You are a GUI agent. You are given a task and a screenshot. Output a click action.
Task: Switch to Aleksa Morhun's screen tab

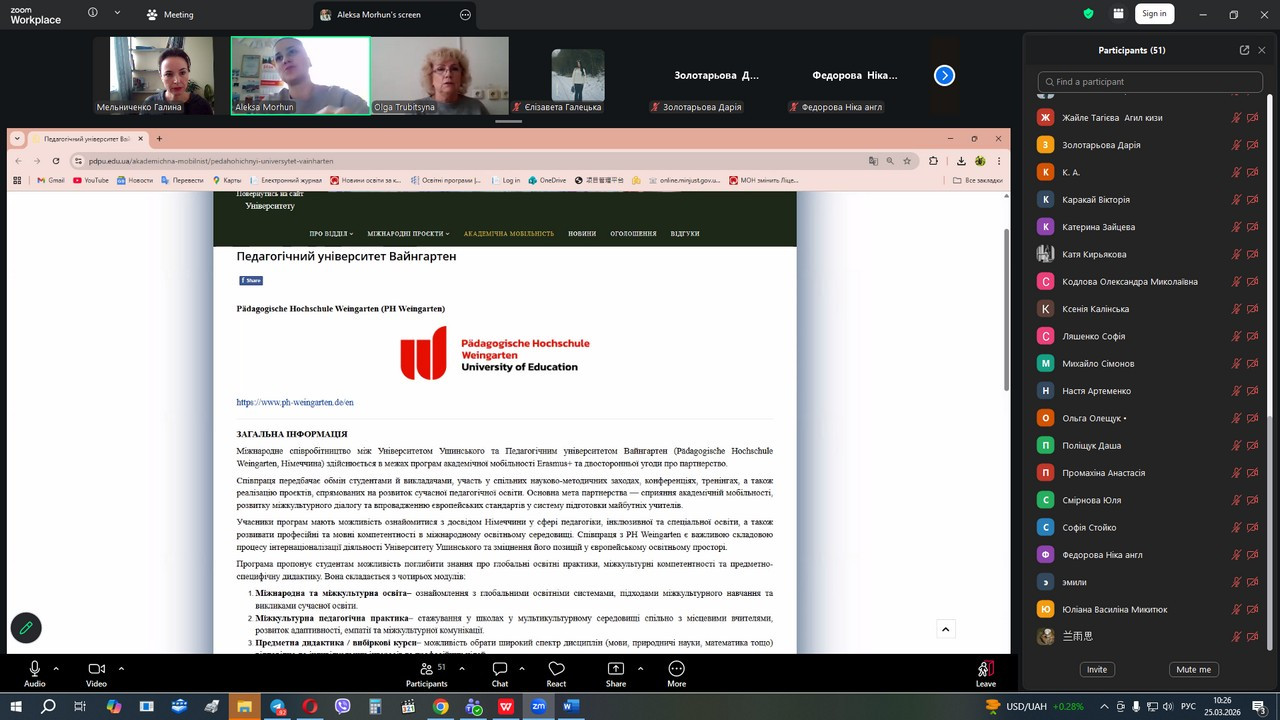(378, 15)
